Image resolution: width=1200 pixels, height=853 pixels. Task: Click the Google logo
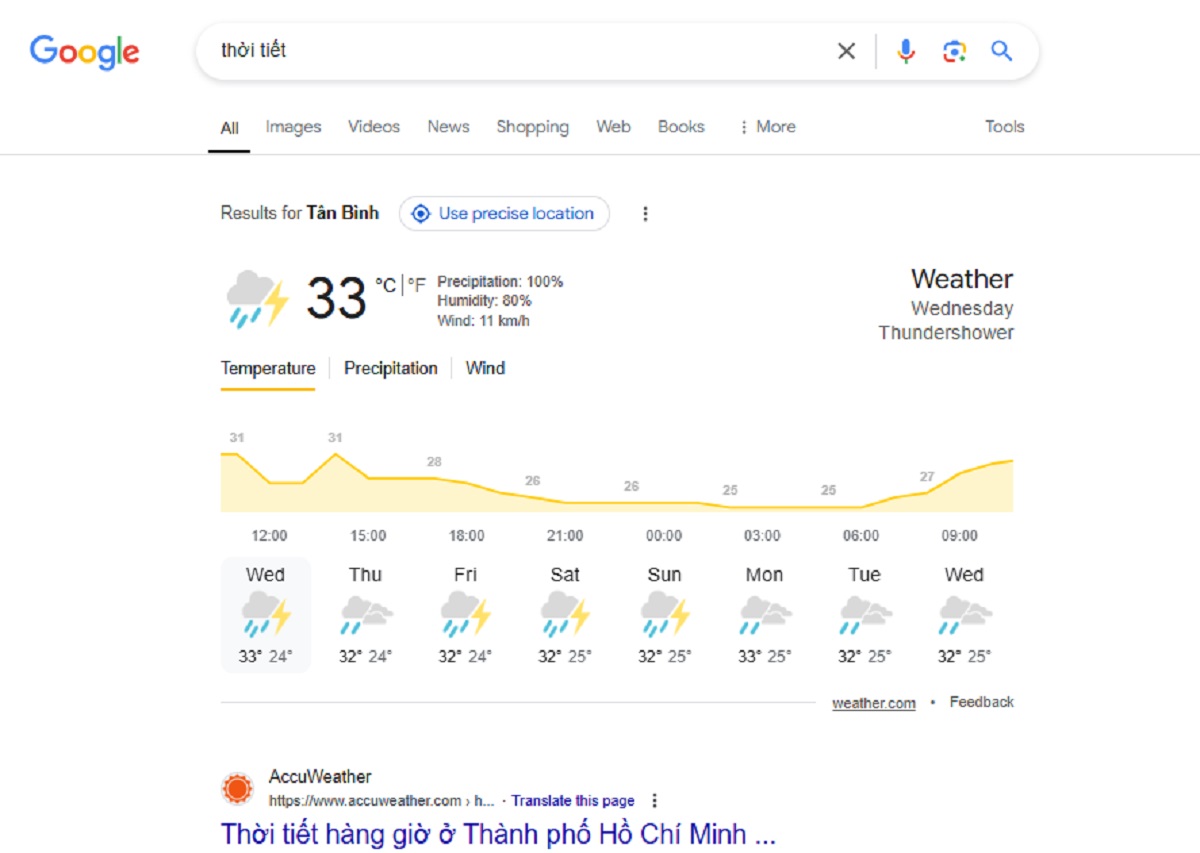85,52
